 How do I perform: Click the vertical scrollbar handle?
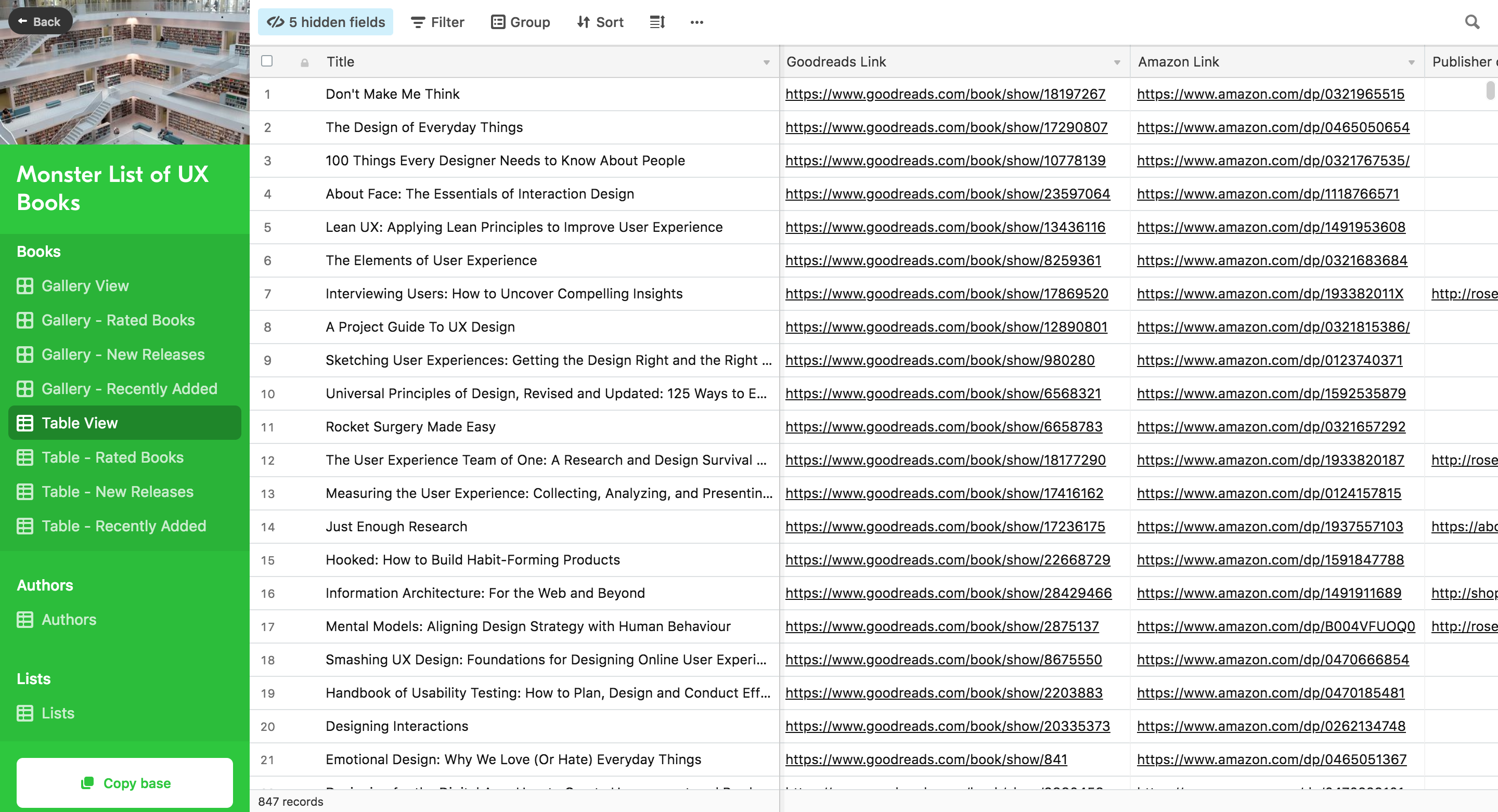[1490, 90]
